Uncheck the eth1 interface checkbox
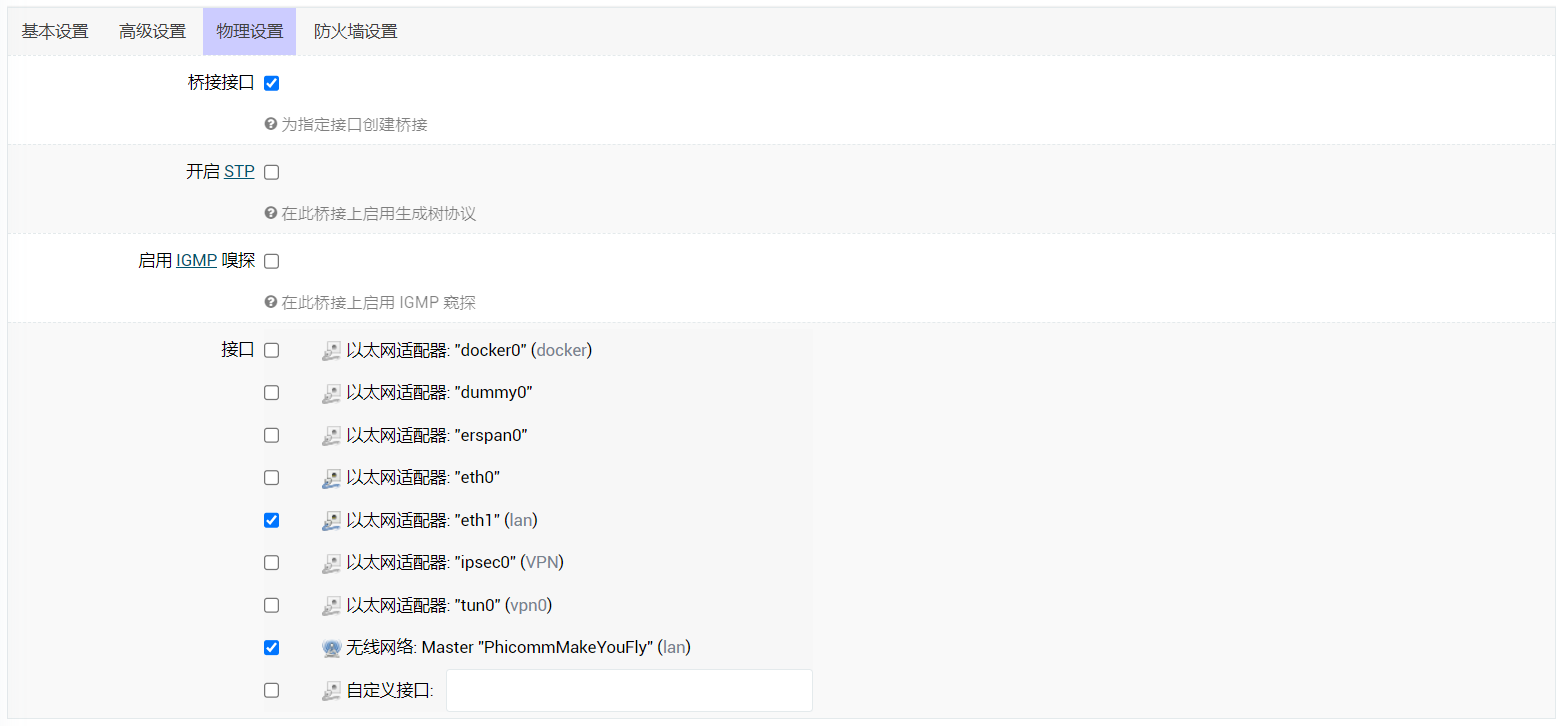Image resolution: width=1562 pixels, height=726 pixels. [271, 520]
